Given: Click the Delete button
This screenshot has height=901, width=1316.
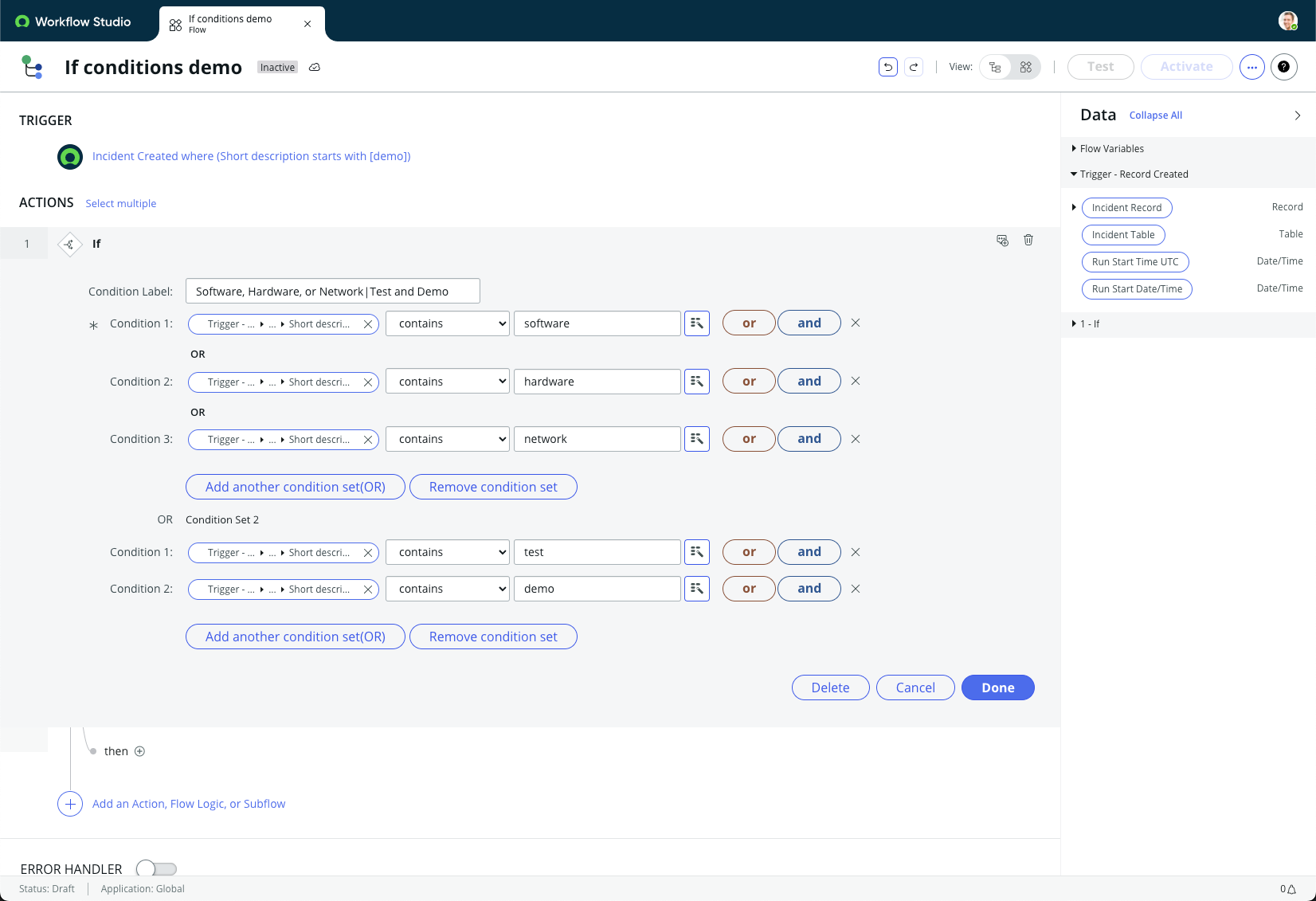Looking at the screenshot, I should coord(830,688).
